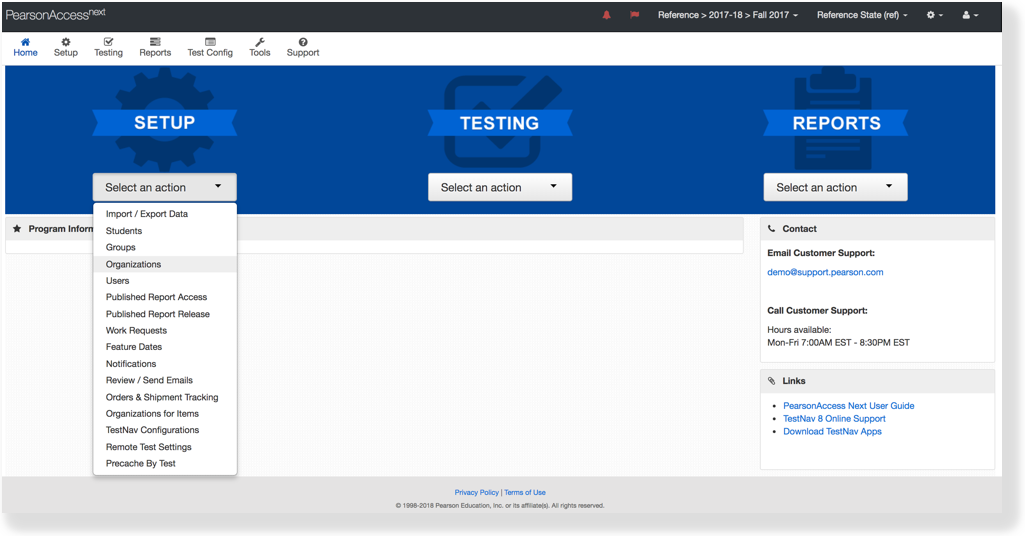Open the Support question mark icon

click(303, 42)
